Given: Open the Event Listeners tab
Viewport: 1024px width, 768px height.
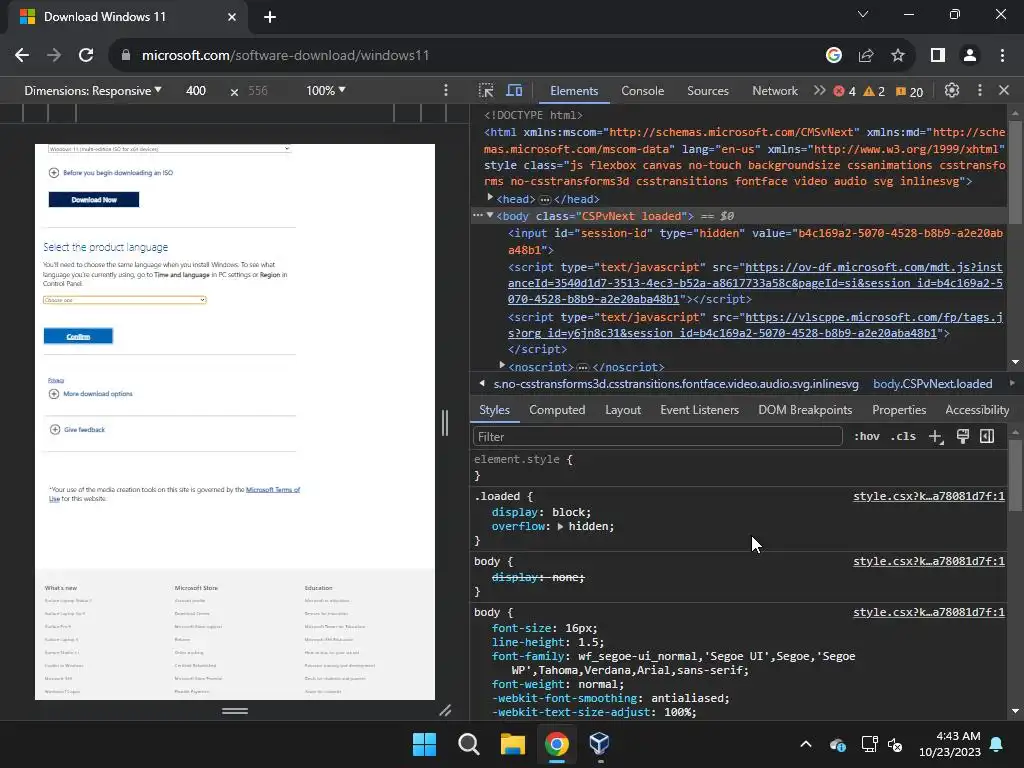Looking at the screenshot, I should pos(699,409).
